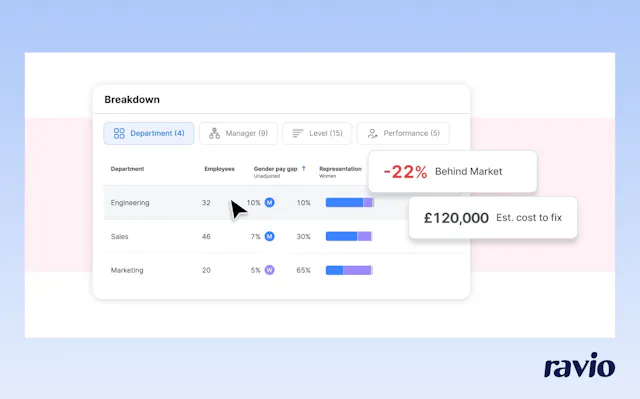The width and height of the screenshot is (640, 399).
Task: Click the Manager org-chart icon
Action: coord(214,133)
